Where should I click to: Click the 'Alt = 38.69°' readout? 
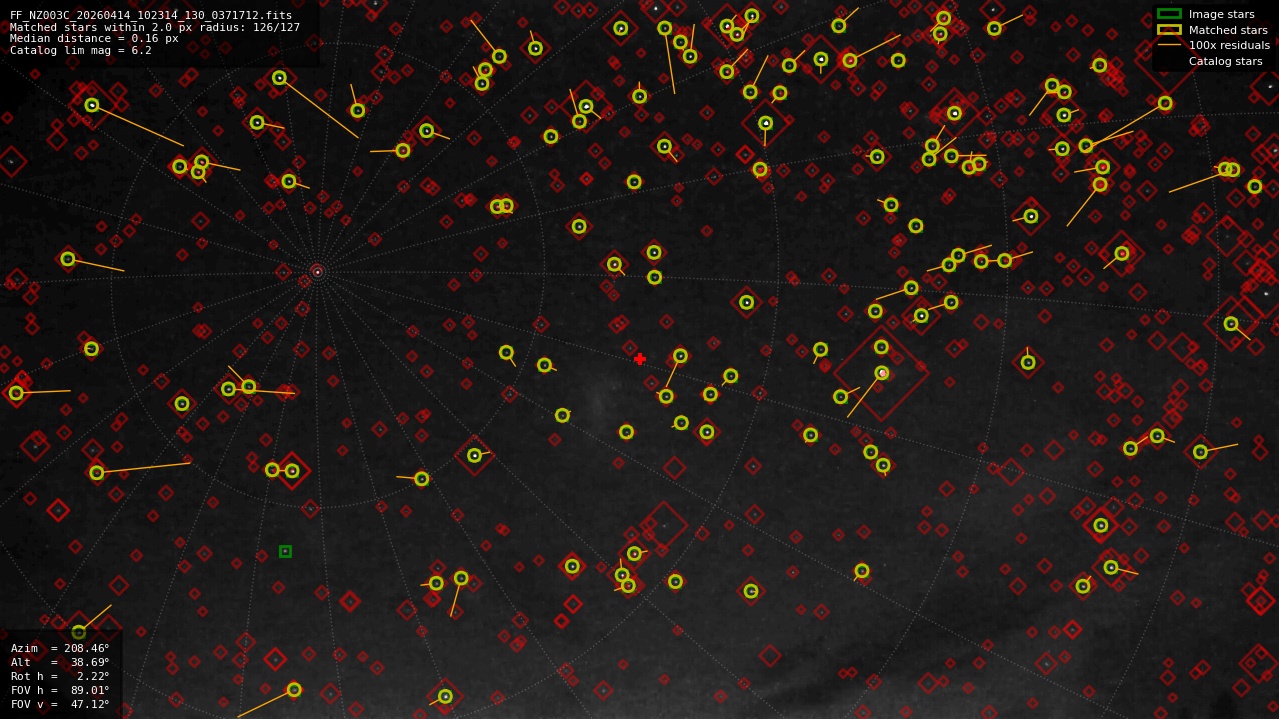(x=60, y=662)
